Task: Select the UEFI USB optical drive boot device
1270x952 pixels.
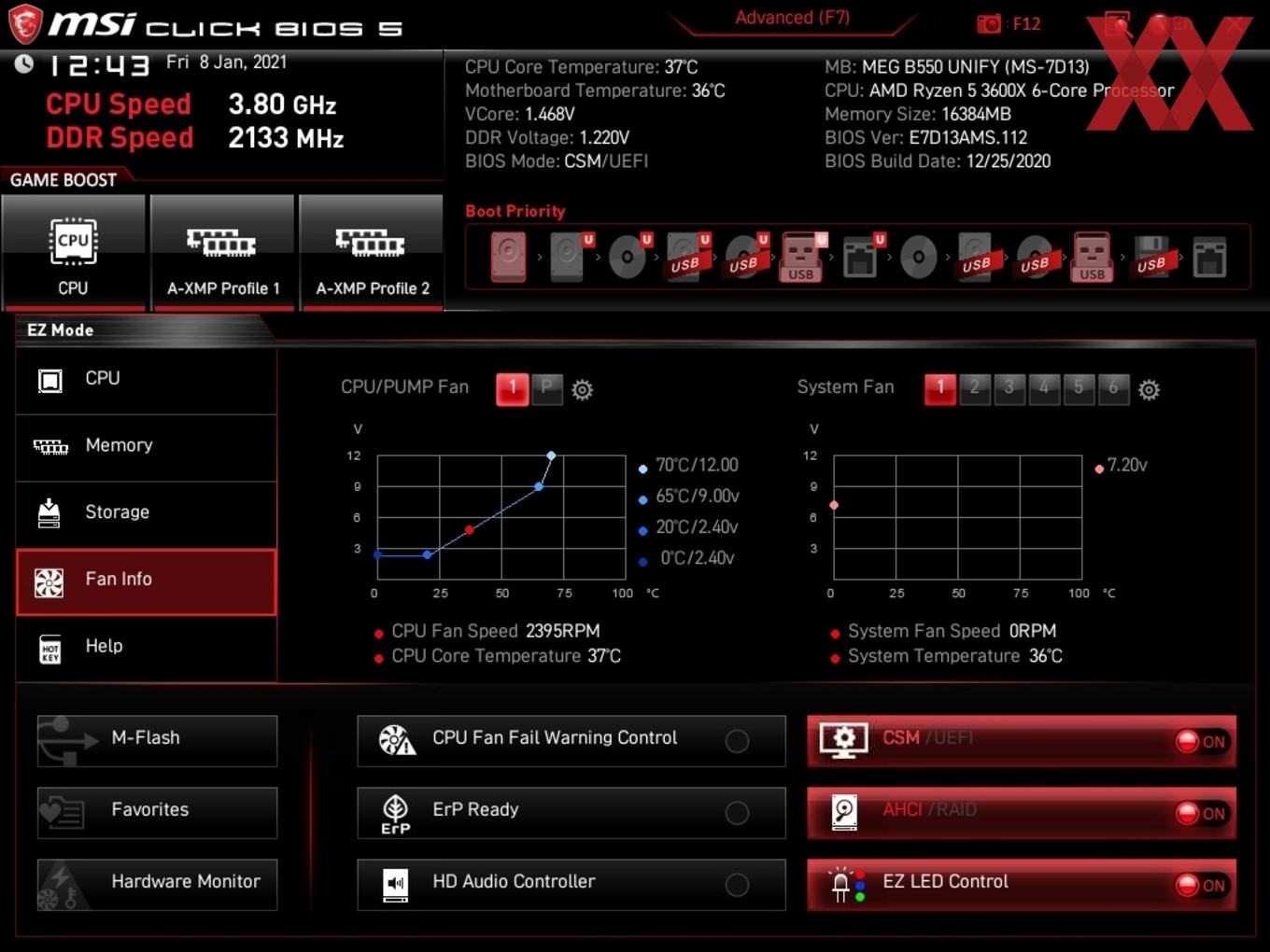Action: [744, 257]
